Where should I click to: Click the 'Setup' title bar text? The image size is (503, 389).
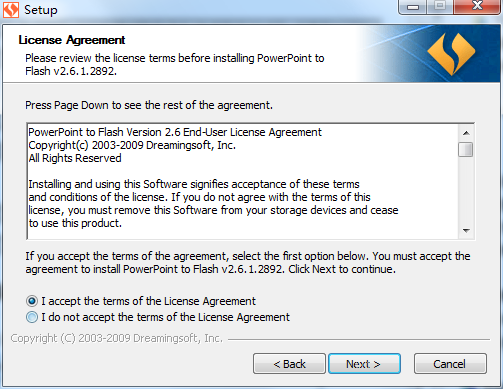tap(41, 10)
